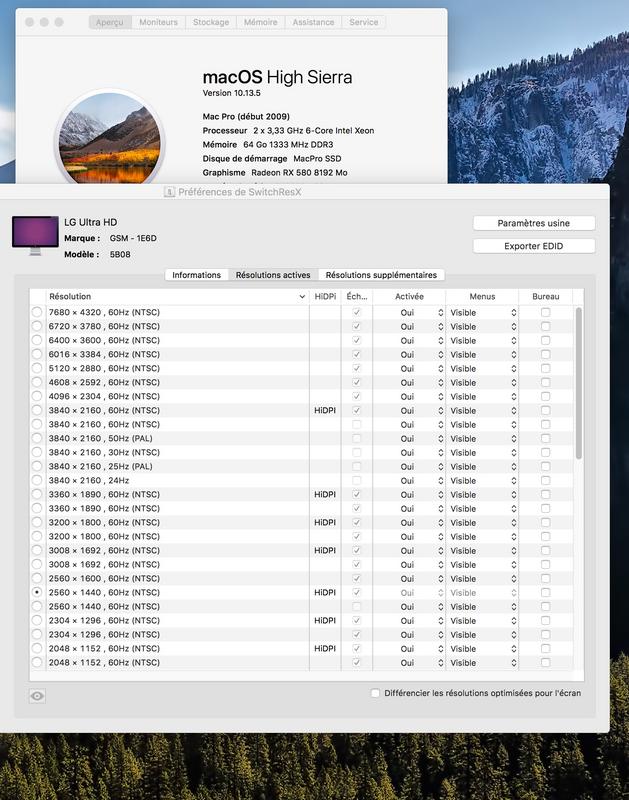Click Radeon RX 580 8192 Mo graphics text
The width and height of the screenshot is (629, 800).
pos(299,172)
